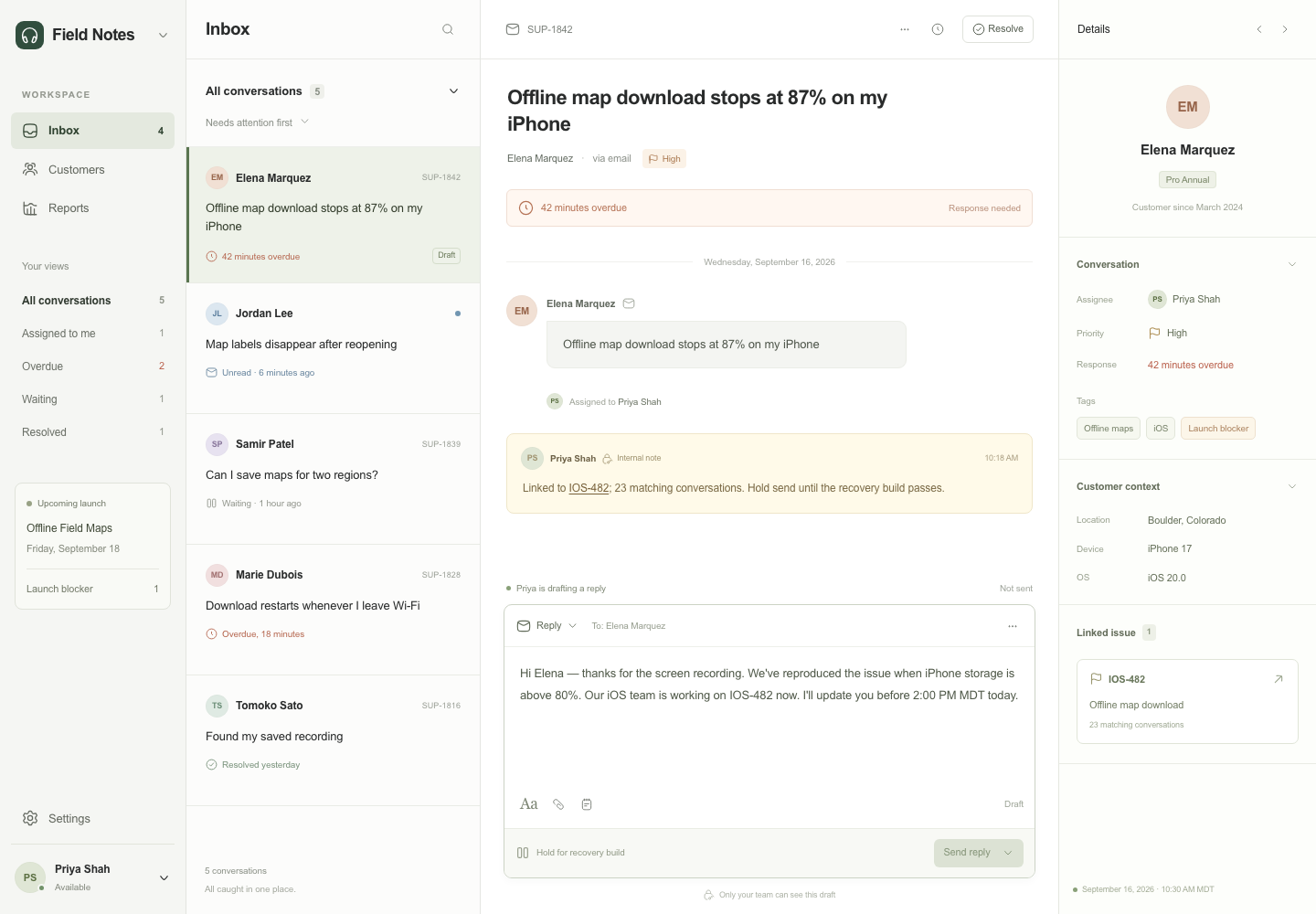Resolve the SUP-1842 conversation
Viewport: 1316px width, 914px height.
tap(998, 29)
